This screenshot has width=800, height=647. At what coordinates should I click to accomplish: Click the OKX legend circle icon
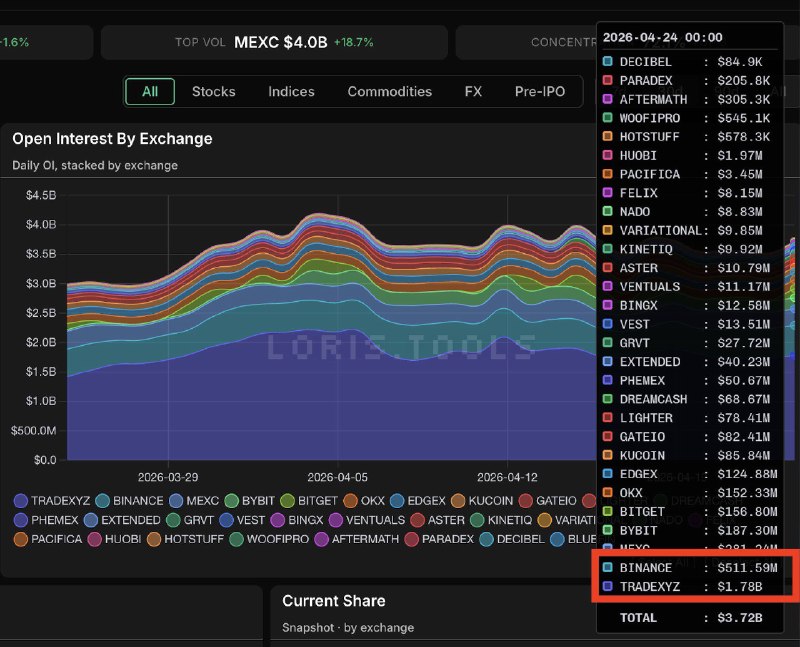coord(351,501)
